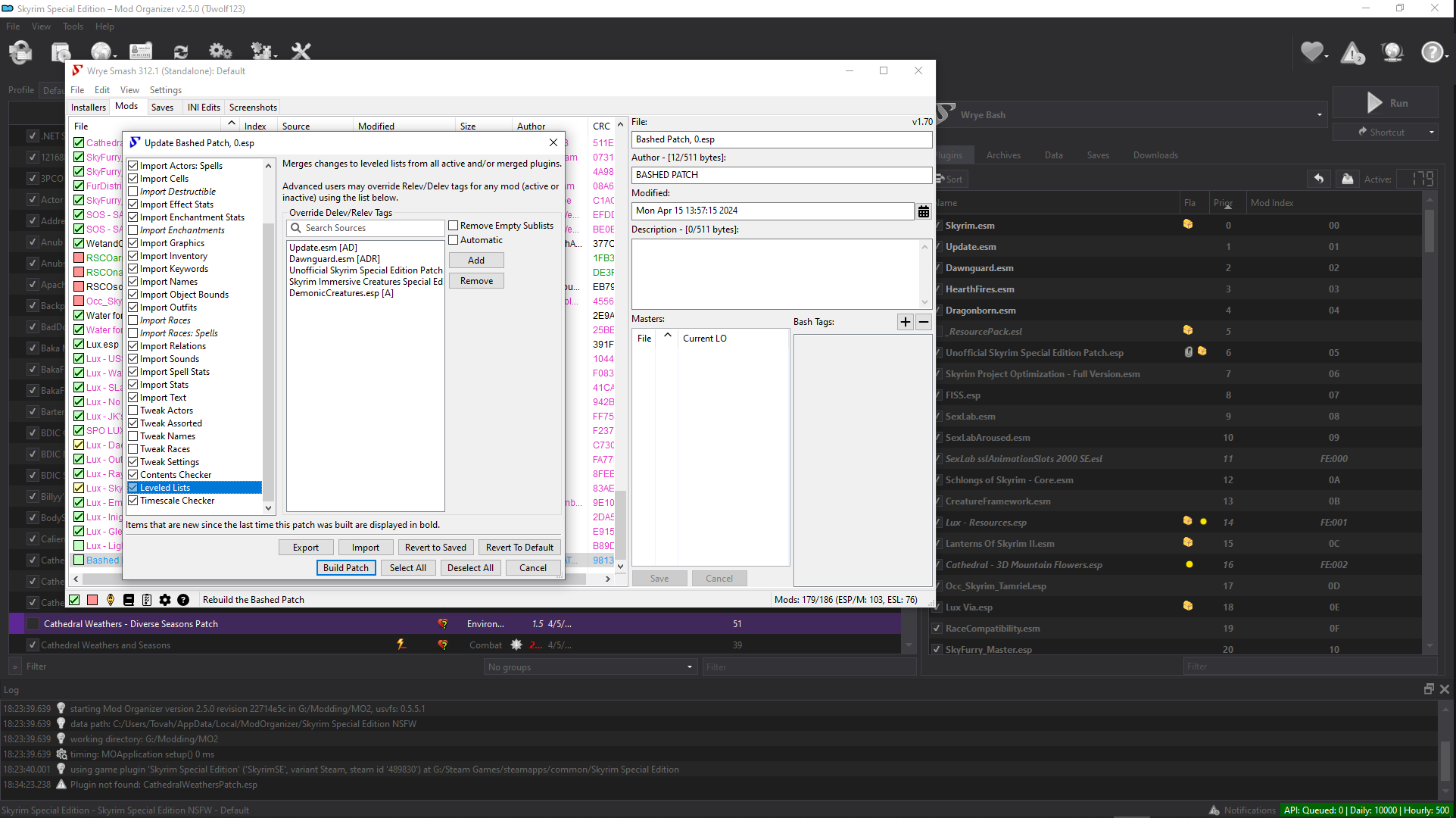Launch Skyrim via gold diamond logo icon
Viewport: 1456px width, 818px height.
[111, 600]
